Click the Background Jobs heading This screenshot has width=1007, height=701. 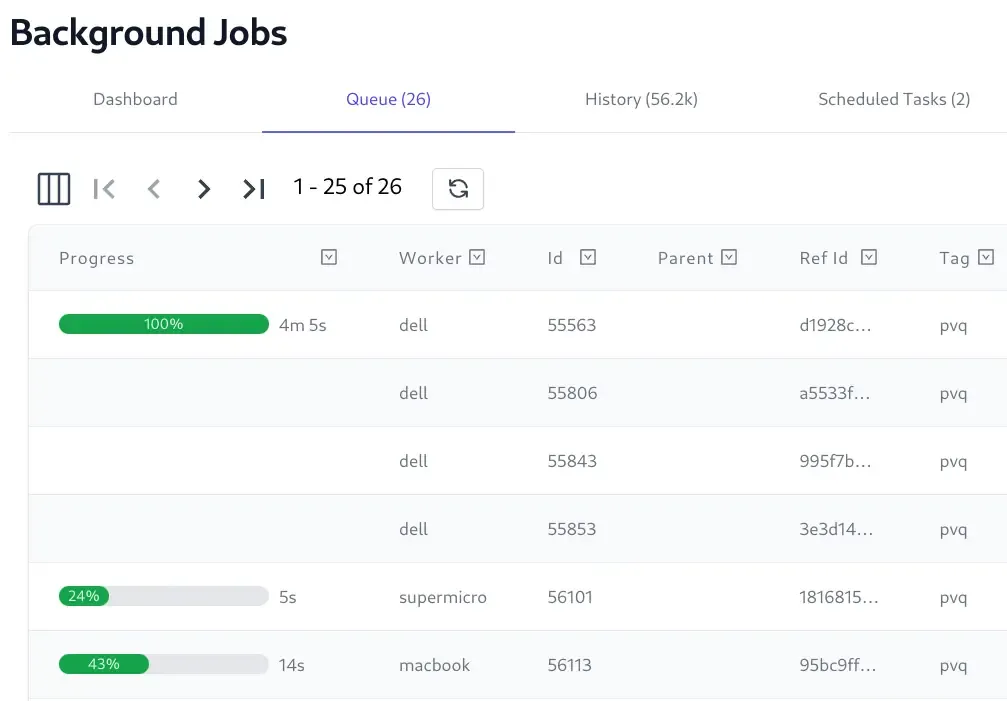click(x=148, y=33)
